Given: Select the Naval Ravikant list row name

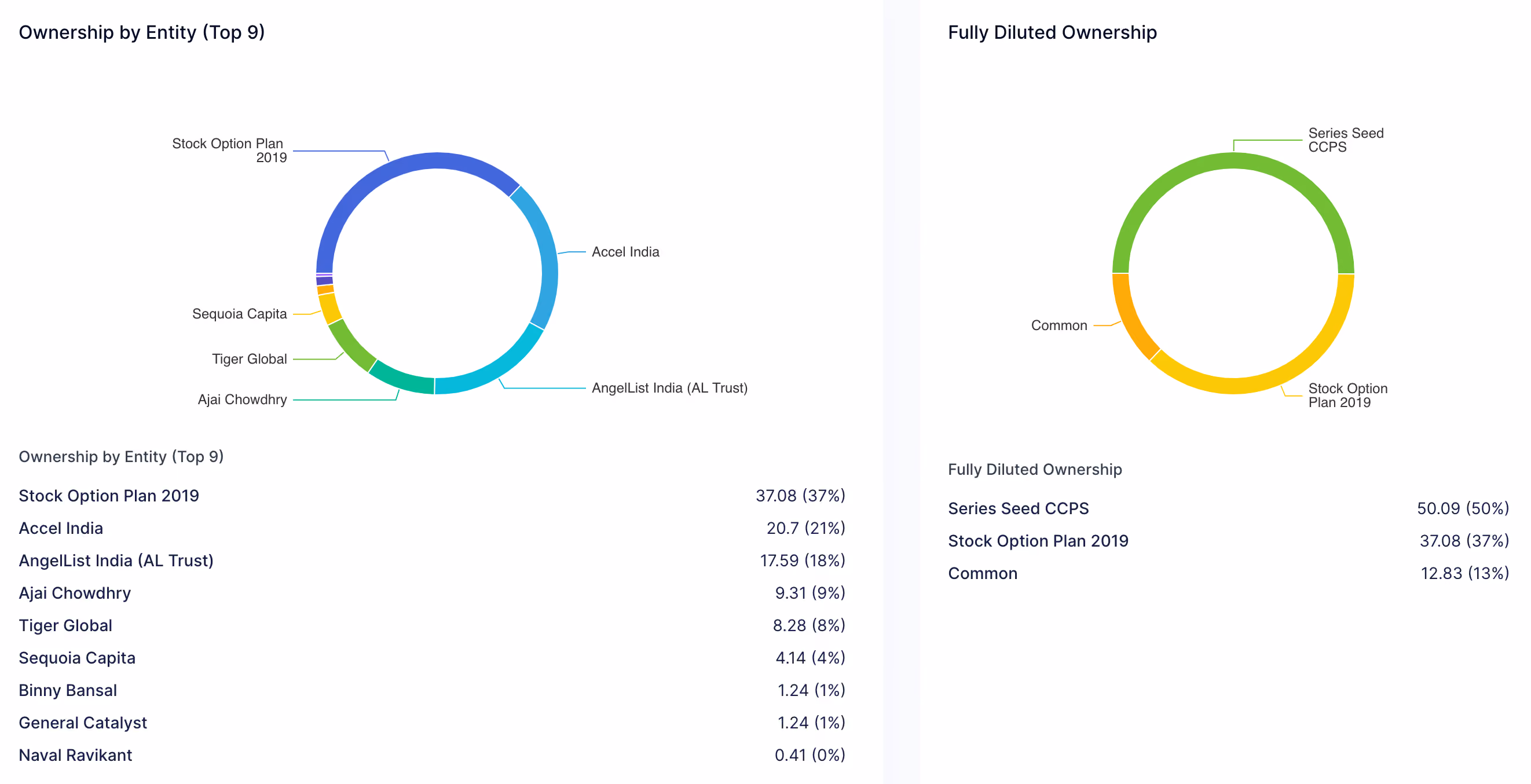Looking at the screenshot, I should [x=75, y=755].
